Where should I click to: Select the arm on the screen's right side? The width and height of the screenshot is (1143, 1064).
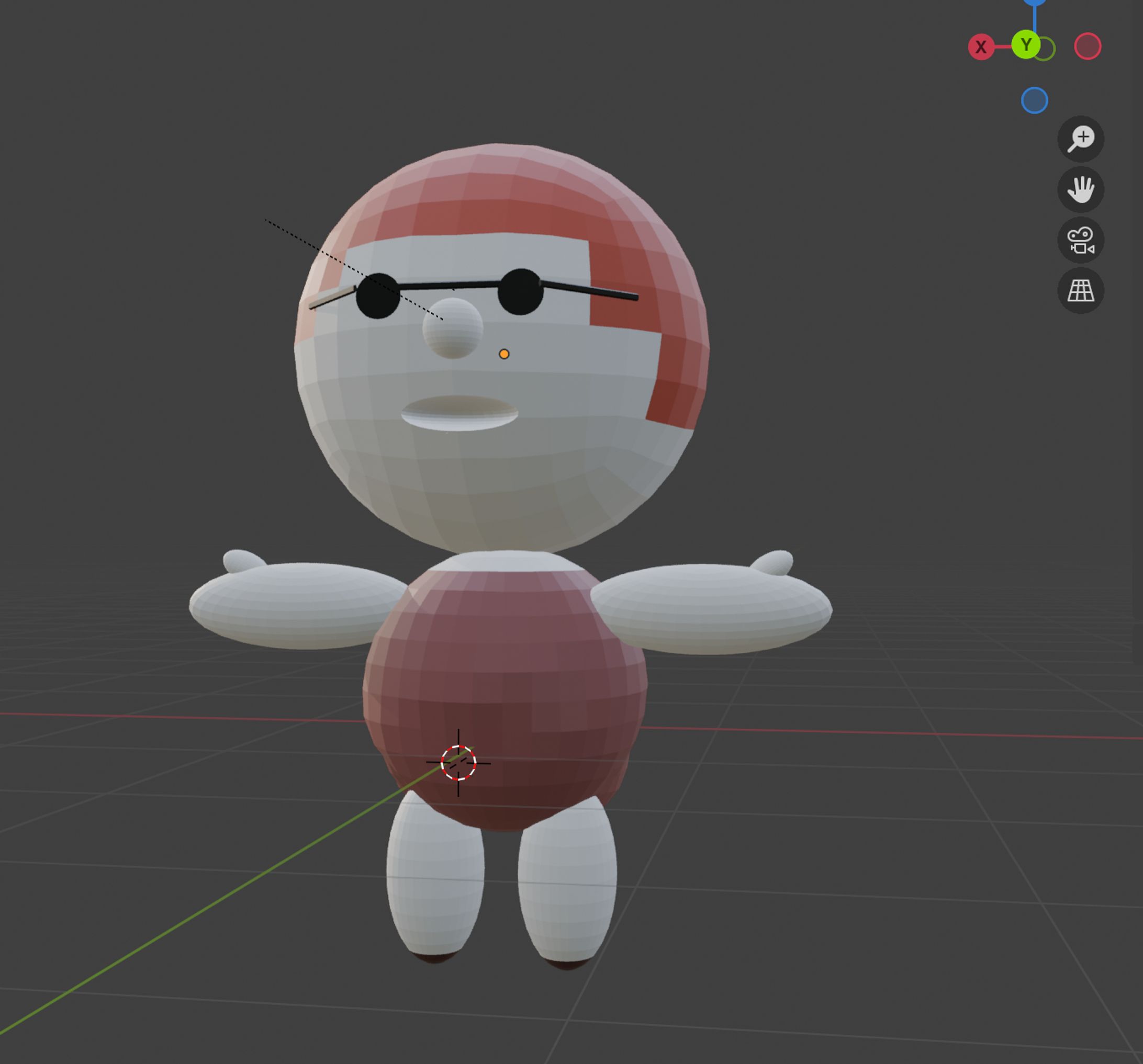(x=713, y=609)
